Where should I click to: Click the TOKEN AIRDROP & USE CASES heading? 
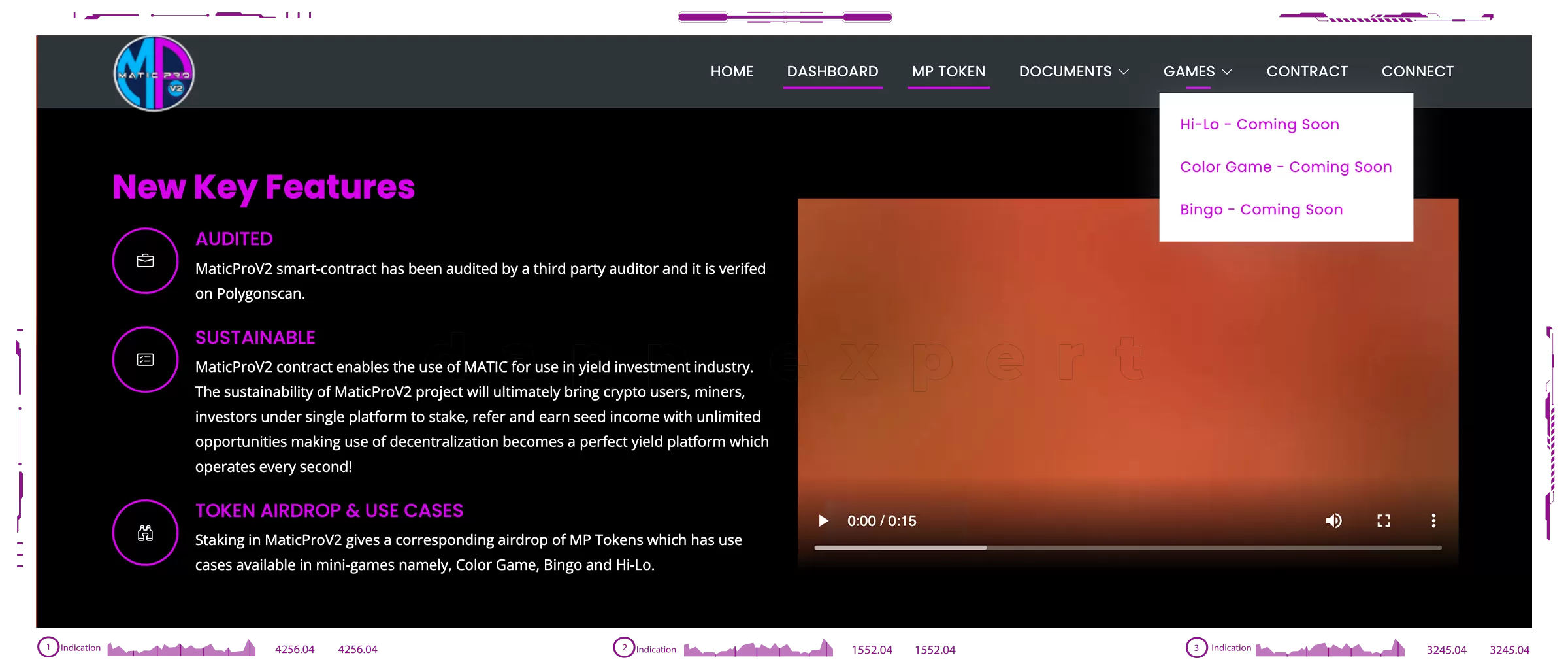point(329,511)
